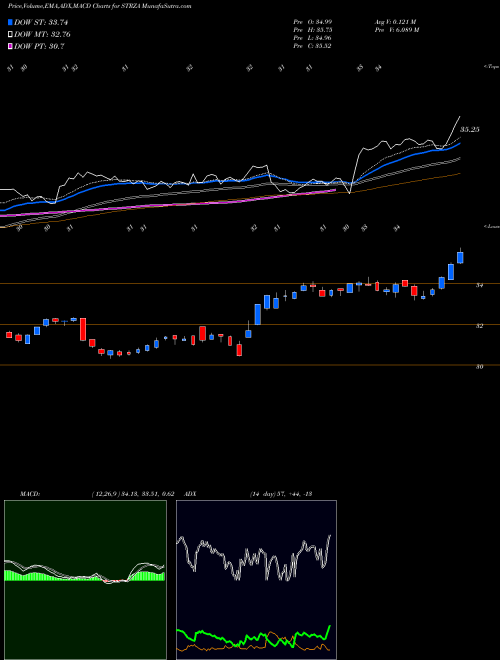This screenshot has width=500, height=660.
Task: Click the 'Avg V: 6.121 M' volume text
Action: tap(395, 22)
